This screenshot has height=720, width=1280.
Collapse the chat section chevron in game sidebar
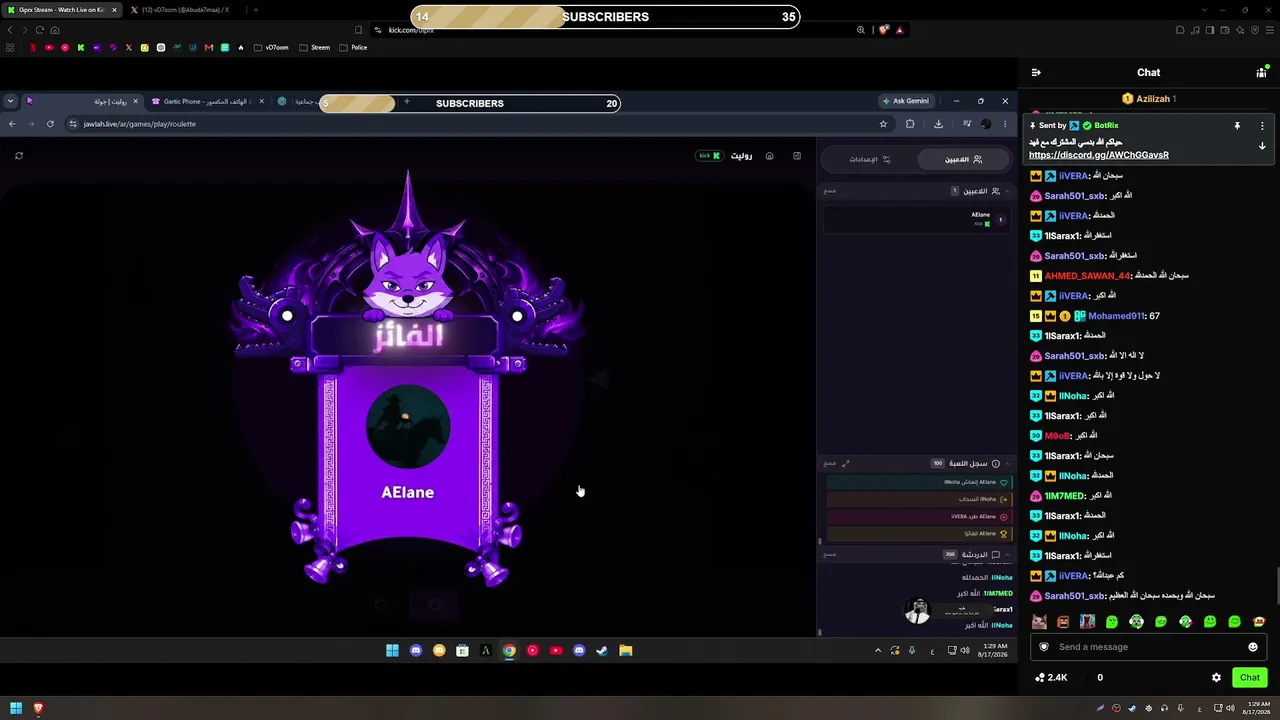(1007, 554)
